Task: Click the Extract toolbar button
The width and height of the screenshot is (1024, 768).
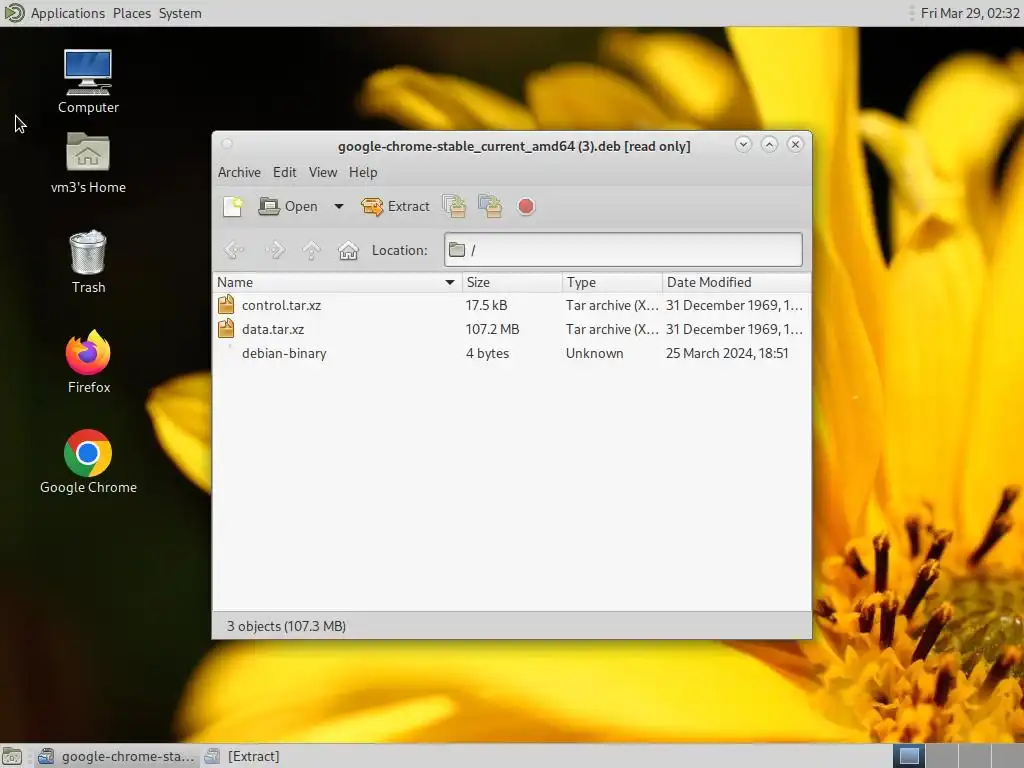Action: tap(395, 206)
